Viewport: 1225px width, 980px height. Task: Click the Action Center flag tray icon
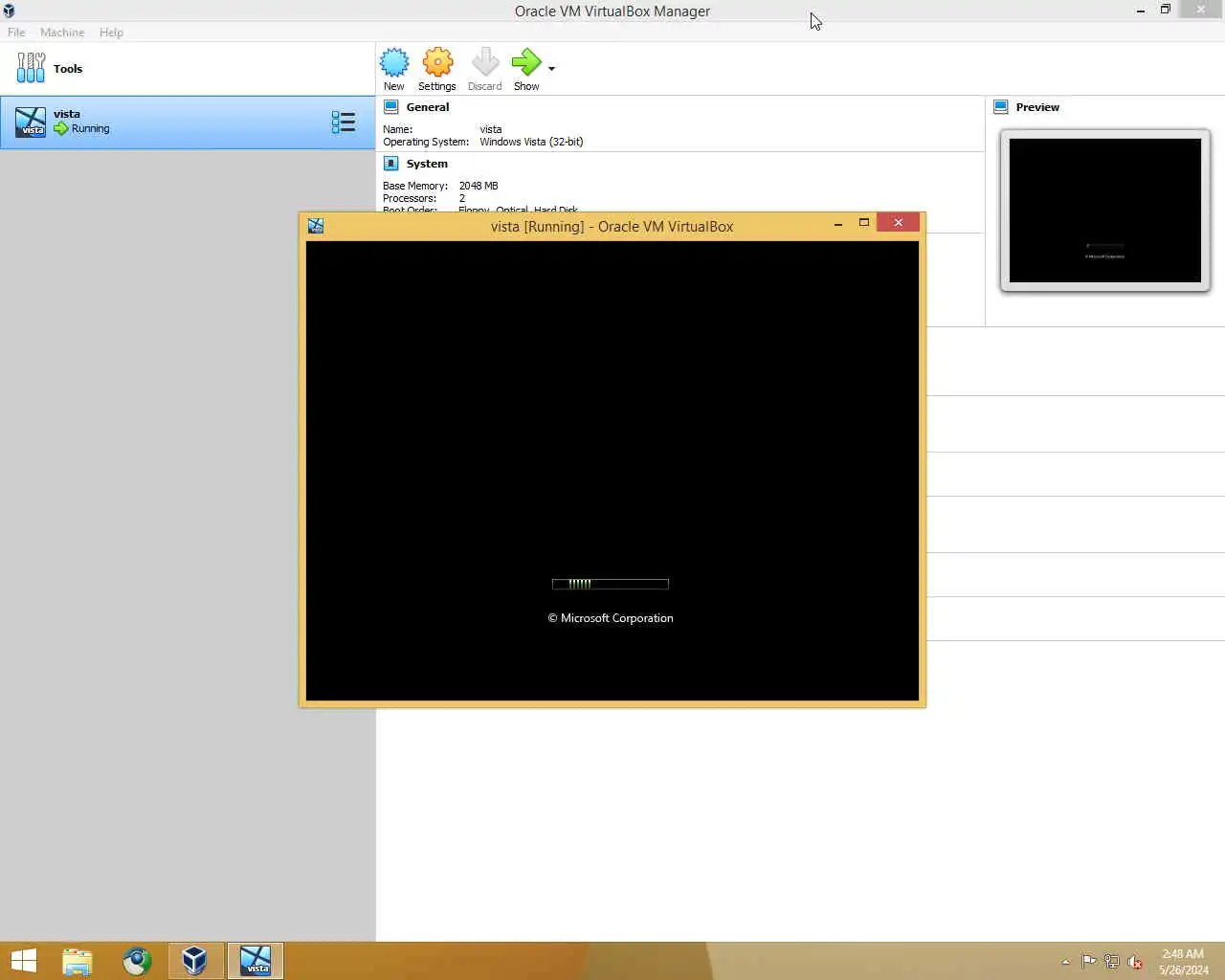(x=1089, y=962)
